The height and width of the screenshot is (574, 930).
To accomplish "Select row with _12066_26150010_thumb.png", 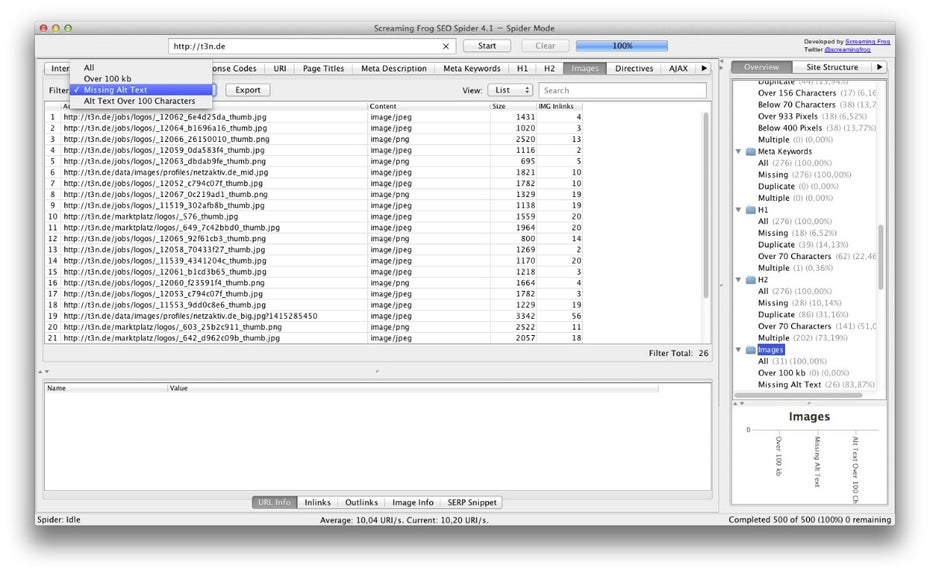I will point(314,139).
